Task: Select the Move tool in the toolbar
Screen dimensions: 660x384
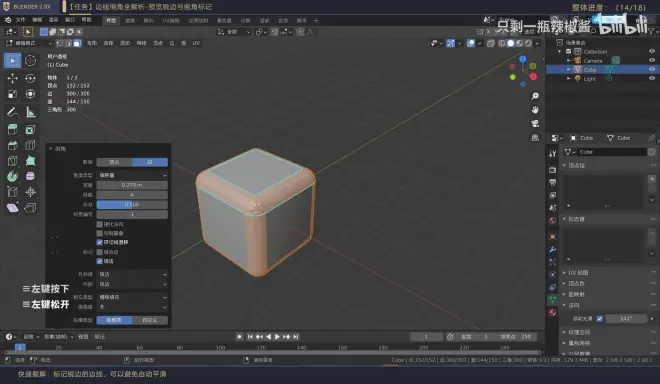Action: (12, 78)
